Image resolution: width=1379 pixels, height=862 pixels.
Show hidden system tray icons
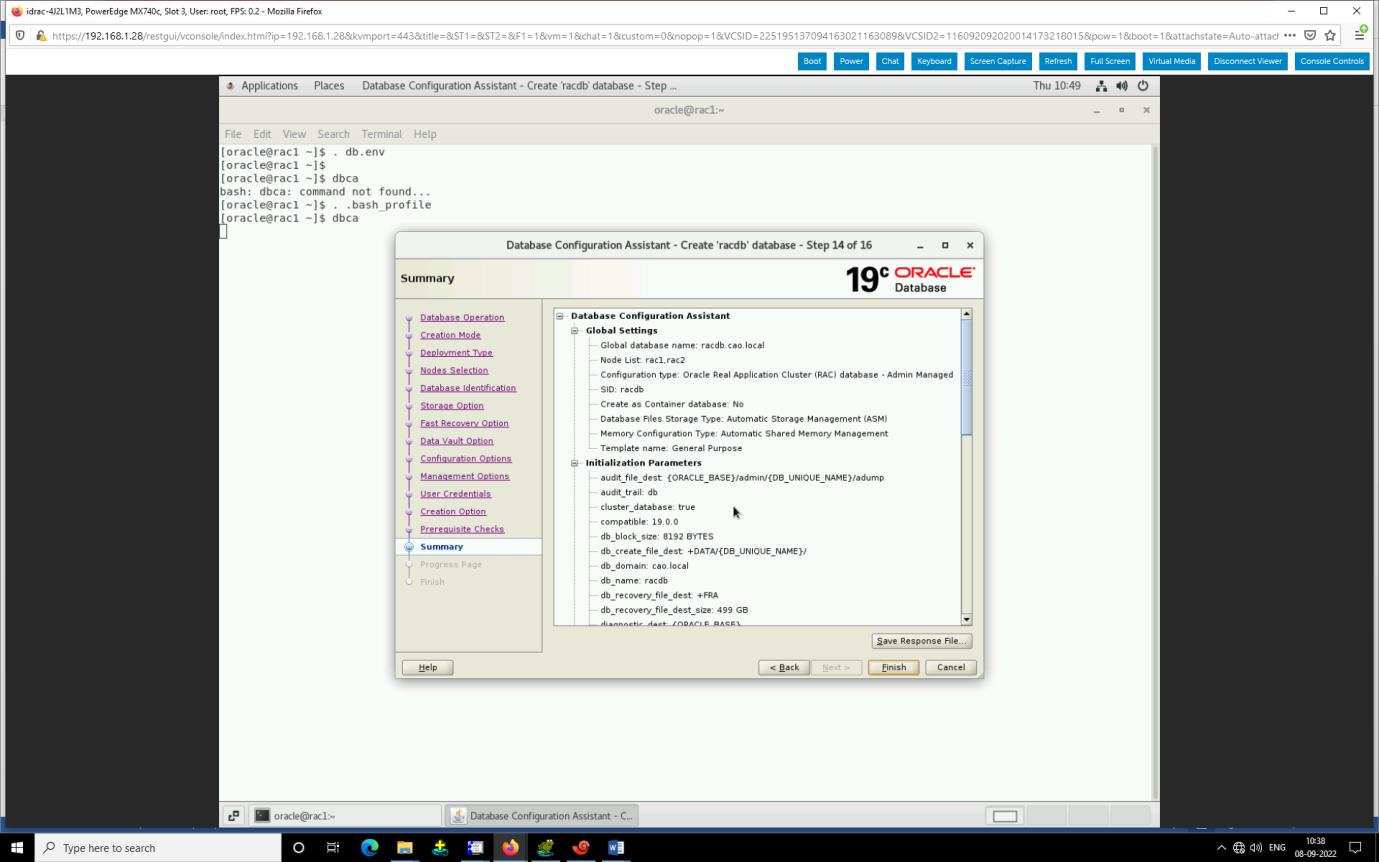pos(1221,848)
